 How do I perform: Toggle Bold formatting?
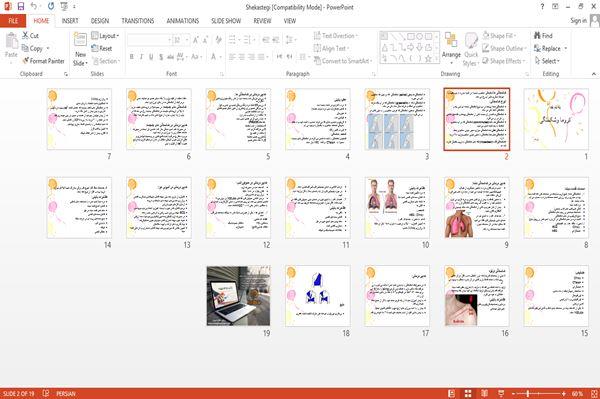[132, 57]
